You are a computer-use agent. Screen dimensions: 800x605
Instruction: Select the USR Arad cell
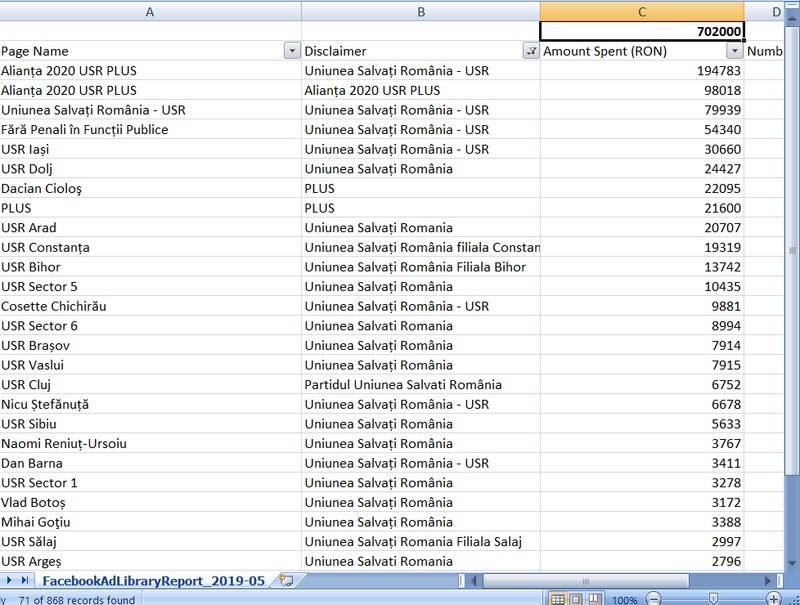coord(150,228)
